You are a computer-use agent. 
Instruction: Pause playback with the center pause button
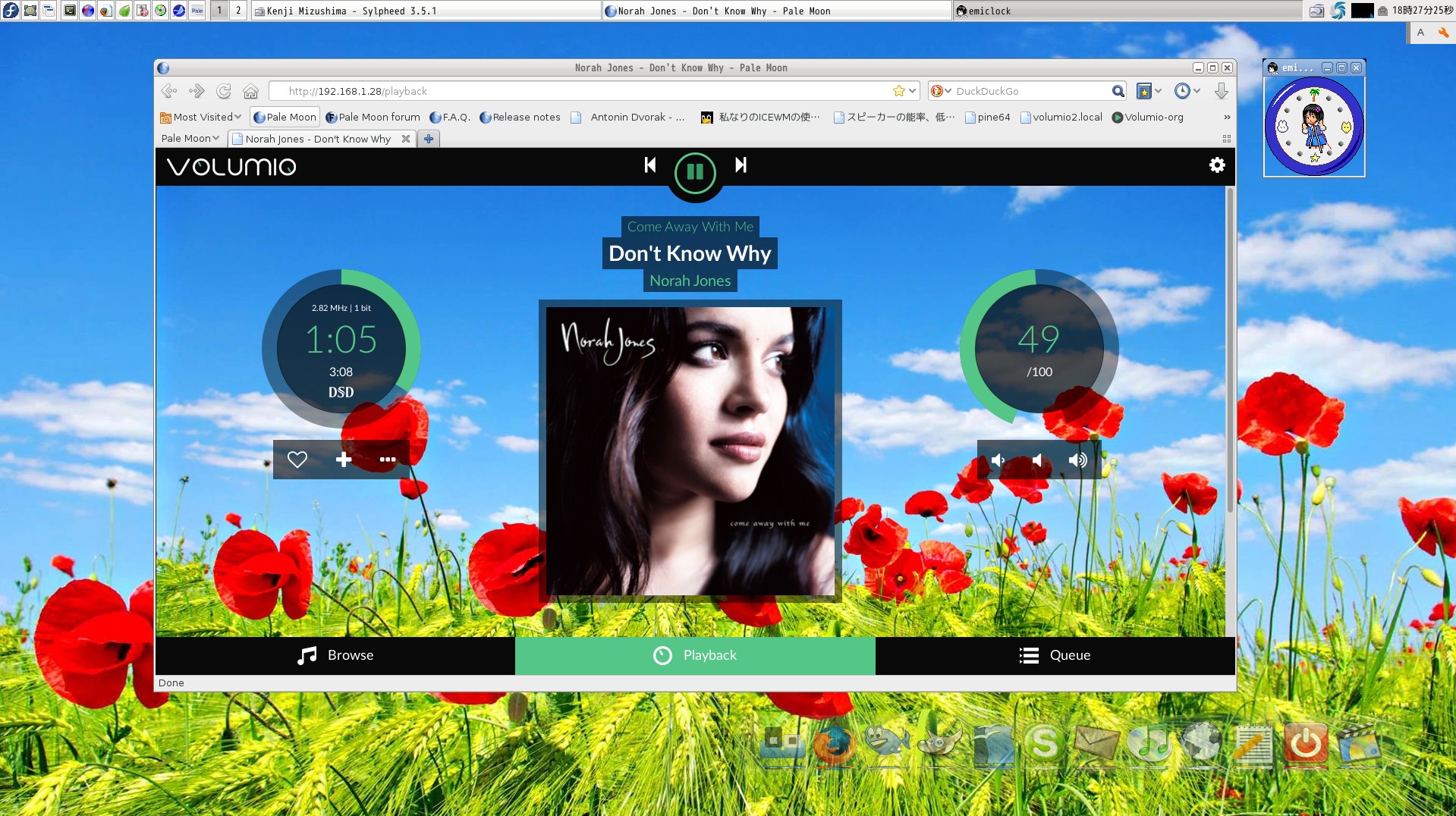click(694, 172)
